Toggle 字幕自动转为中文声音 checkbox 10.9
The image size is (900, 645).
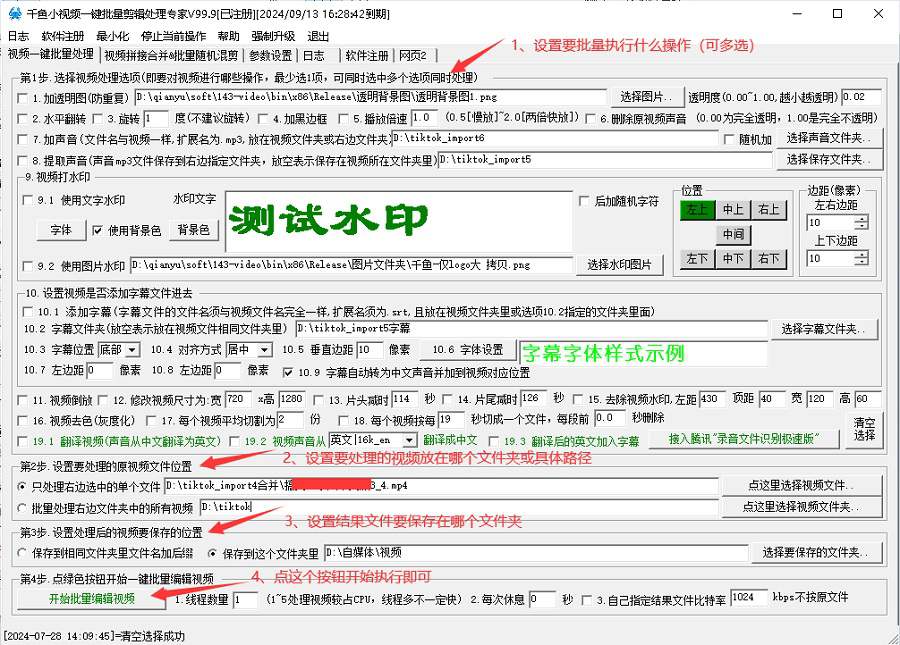[288, 373]
